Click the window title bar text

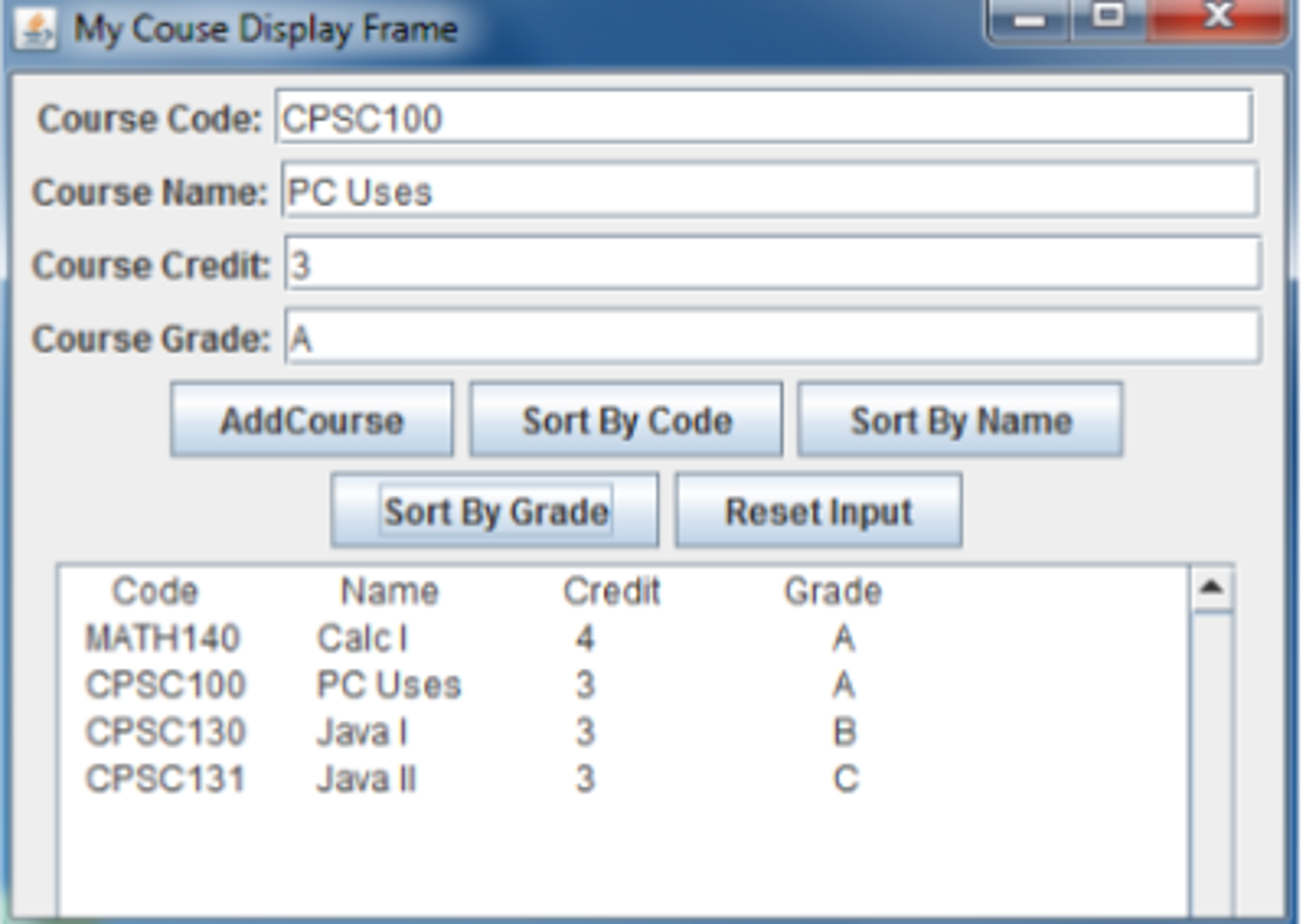[x=266, y=29]
